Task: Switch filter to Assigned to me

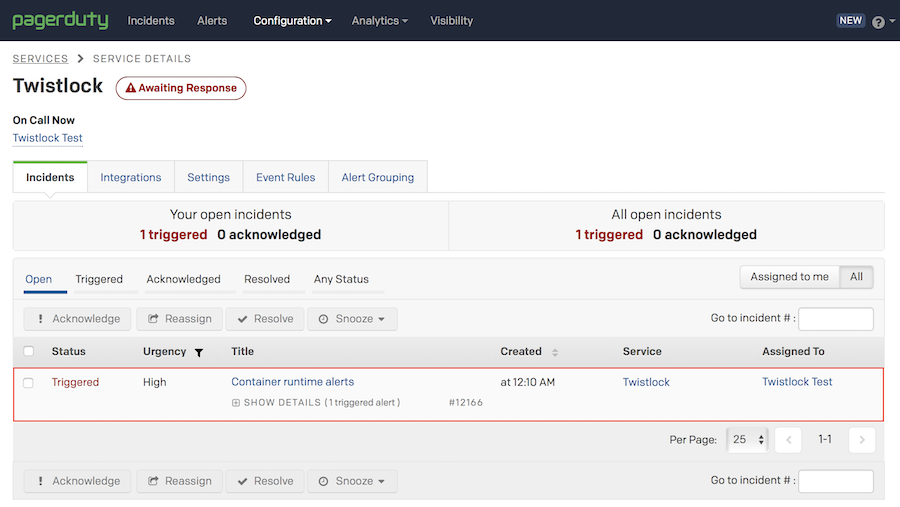Action: [x=789, y=277]
